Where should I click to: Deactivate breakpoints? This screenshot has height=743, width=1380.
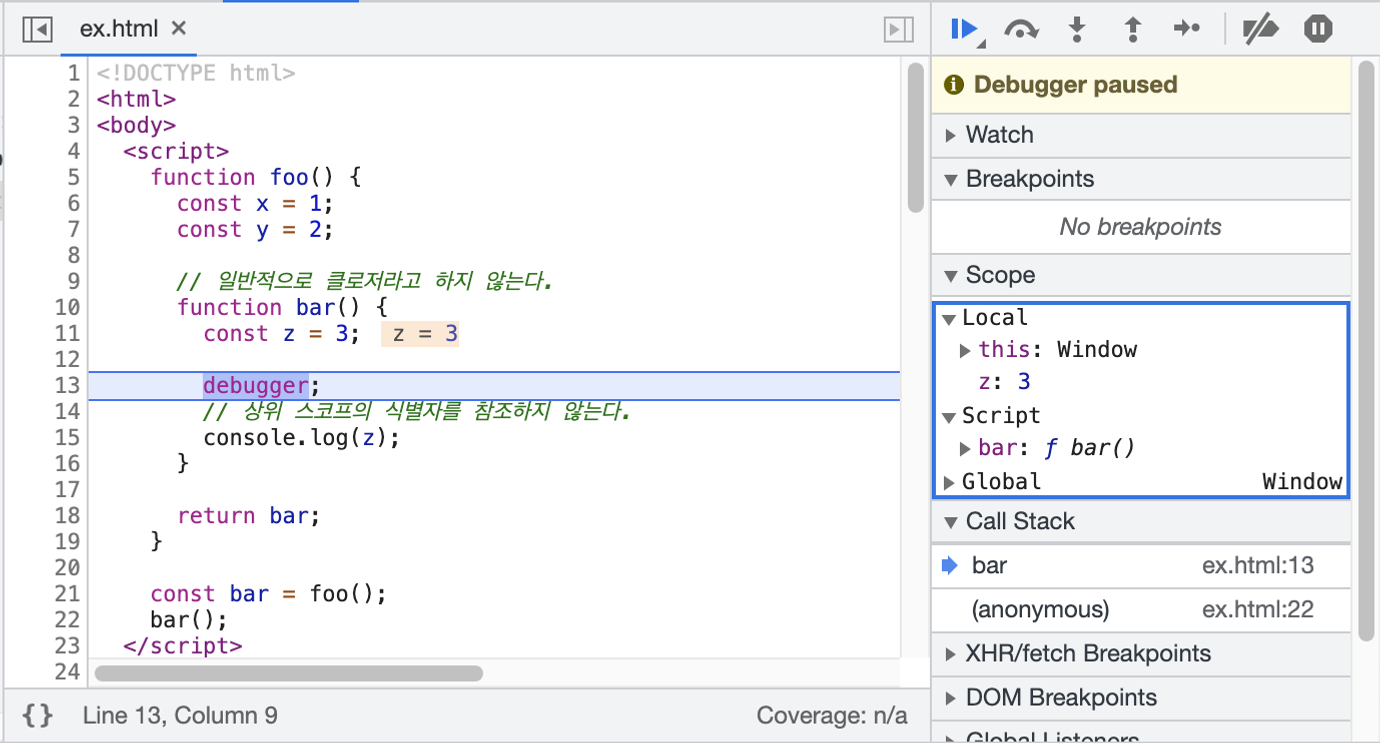tap(1260, 29)
